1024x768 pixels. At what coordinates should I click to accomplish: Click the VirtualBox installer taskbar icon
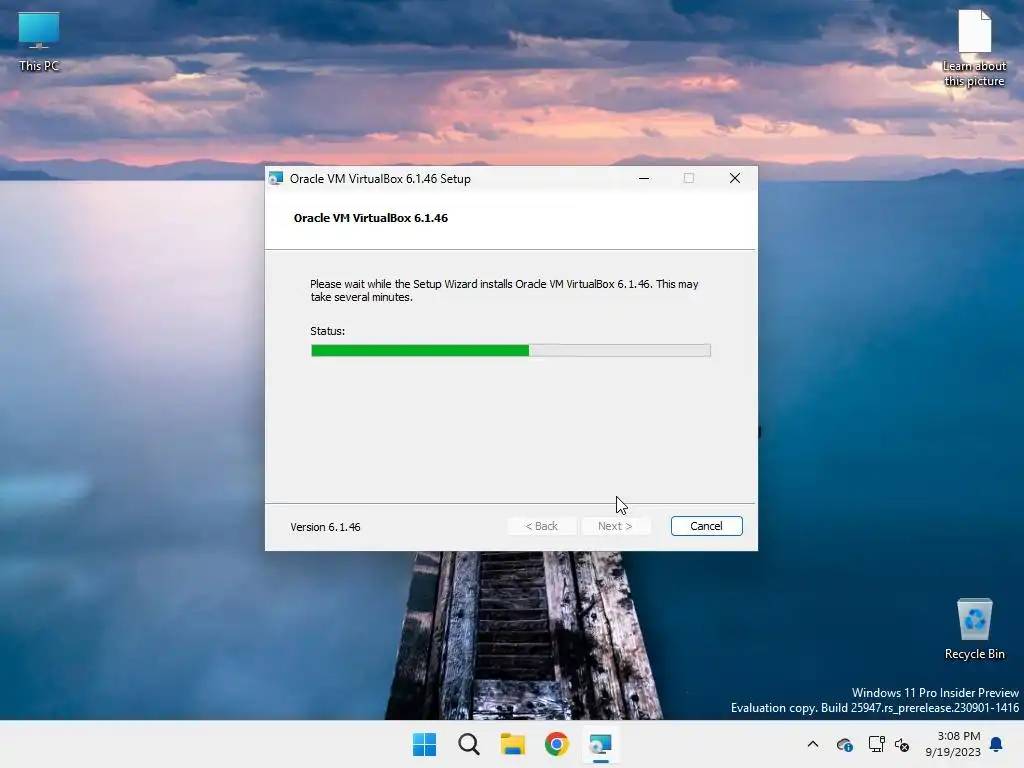tap(601, 744)
